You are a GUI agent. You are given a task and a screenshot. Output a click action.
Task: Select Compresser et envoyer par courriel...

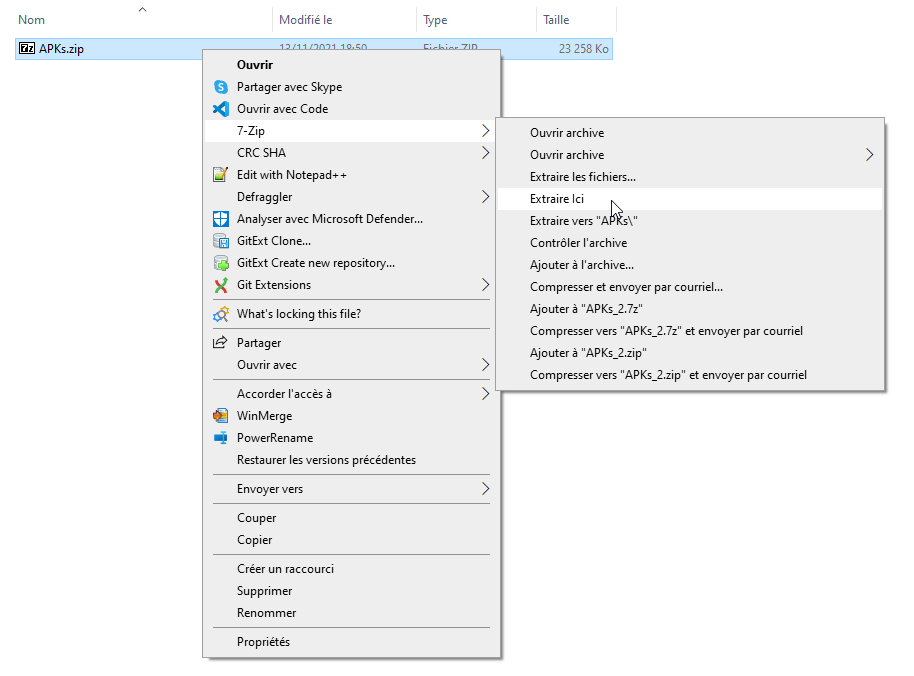click(690, 287)
